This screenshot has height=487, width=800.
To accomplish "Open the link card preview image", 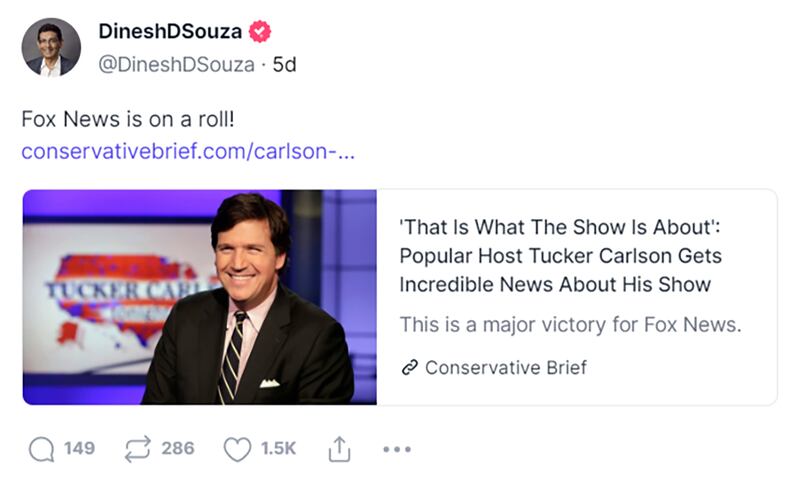I will (x=200, y=297).
